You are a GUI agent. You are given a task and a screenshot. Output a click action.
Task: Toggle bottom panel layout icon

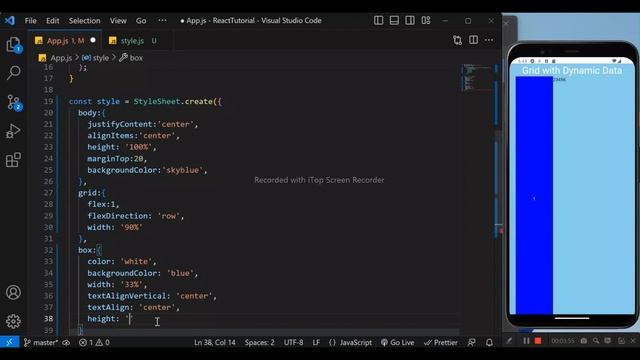point(394,20)
